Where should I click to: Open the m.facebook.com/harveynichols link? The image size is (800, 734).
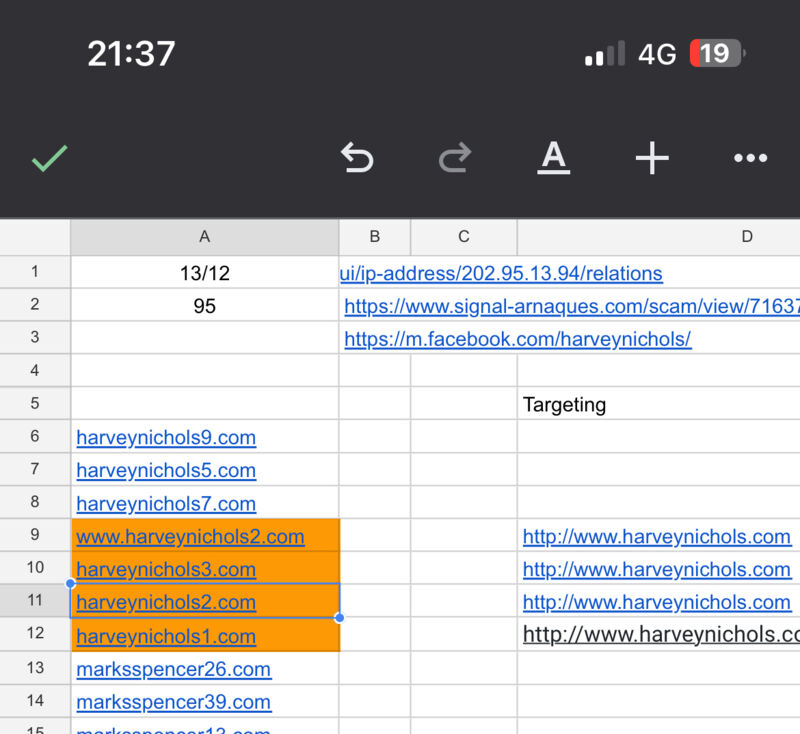click(x=518, y=339)
